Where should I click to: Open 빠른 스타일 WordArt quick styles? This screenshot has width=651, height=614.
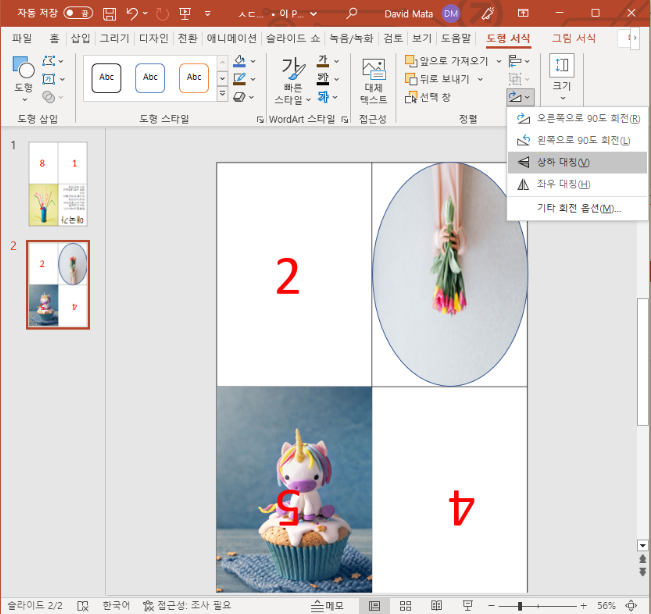coord(293,81)
